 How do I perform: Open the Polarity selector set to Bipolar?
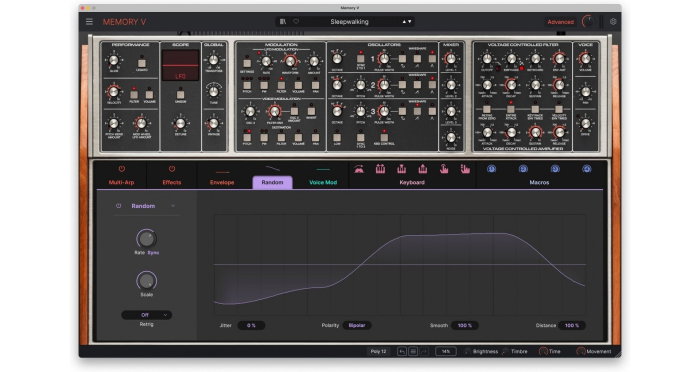(357, 326)
